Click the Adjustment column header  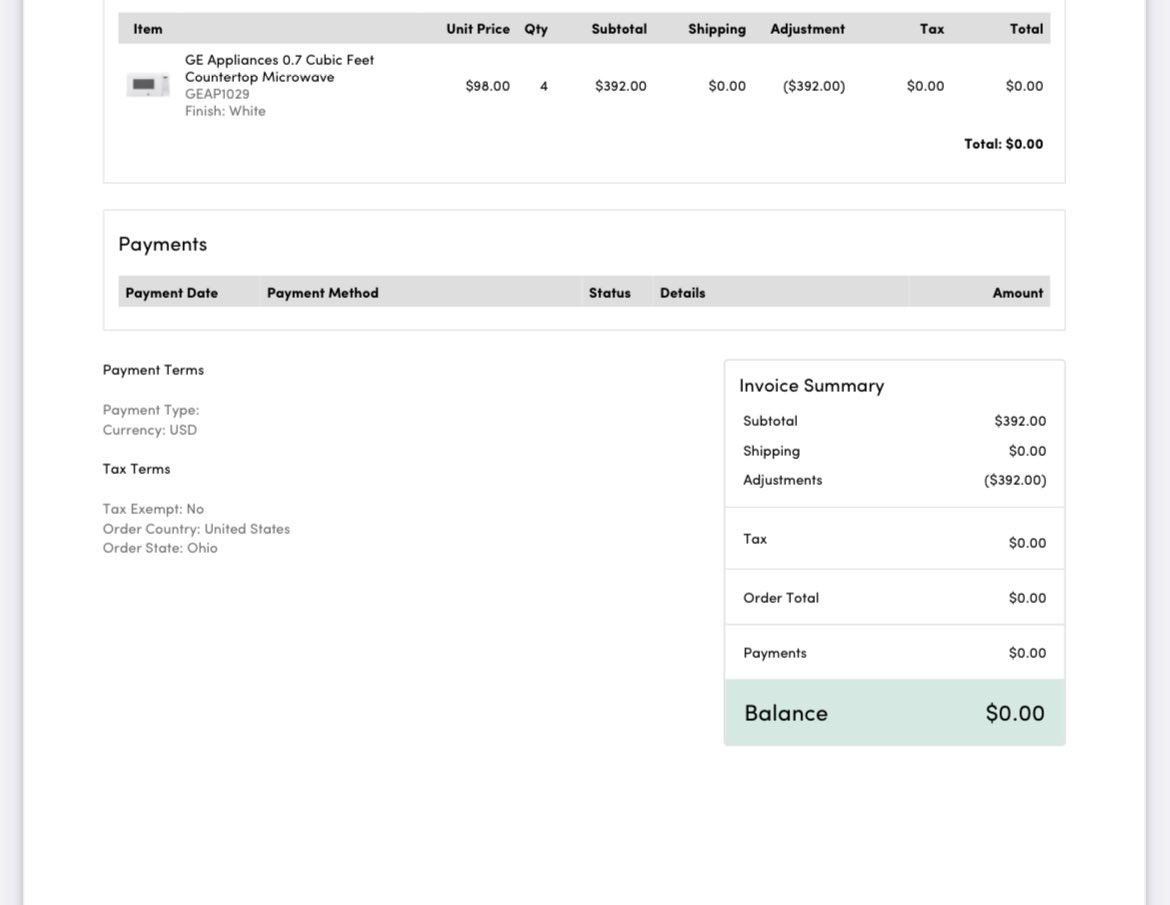(807, 29)
